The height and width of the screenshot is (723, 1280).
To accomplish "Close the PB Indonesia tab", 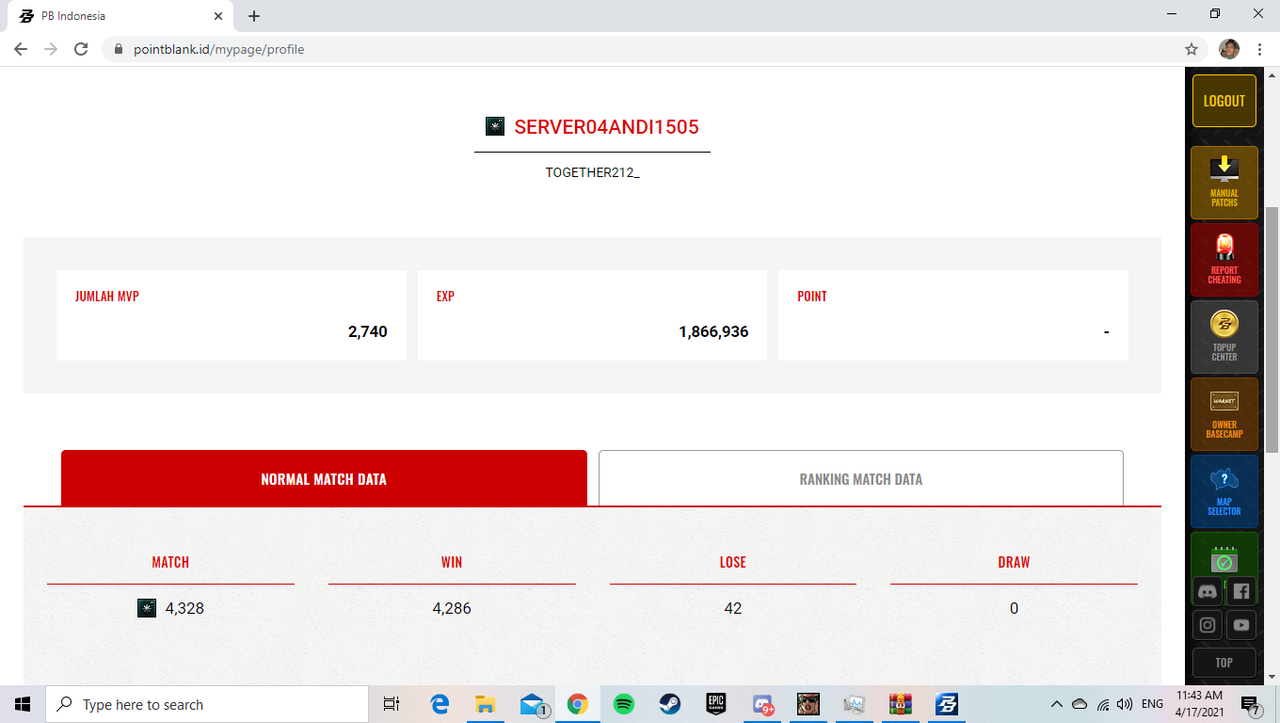I will point(217,16).
